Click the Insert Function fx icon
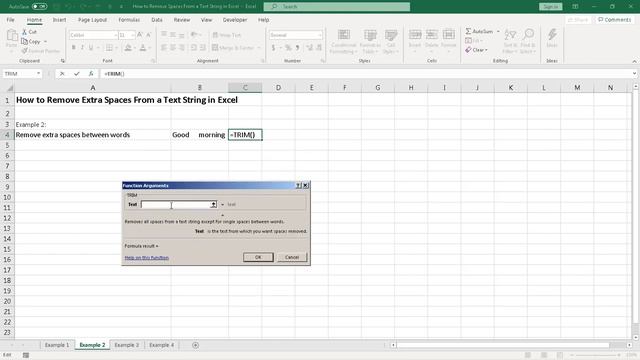Image resolution: width=640 pixels, height=360 pixels. [x=91, y=74]
